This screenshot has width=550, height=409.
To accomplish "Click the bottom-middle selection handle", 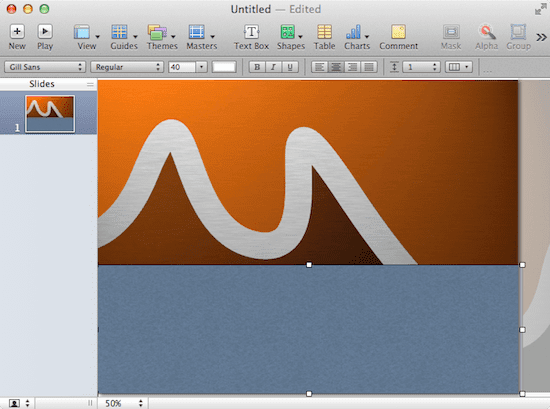I will (309, 394).
